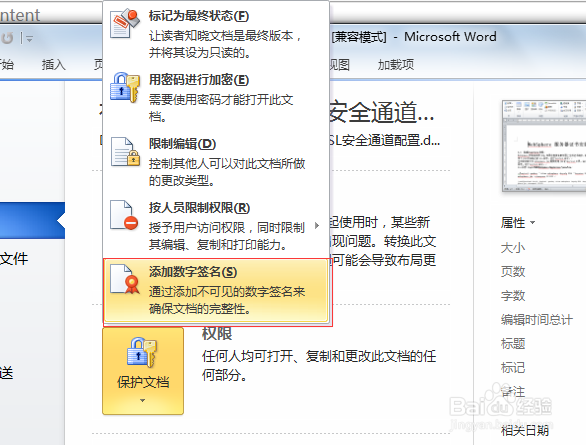The height and width of the screenshot is (445, 586).
Task: Select Add a Digital Signature (添加数字签名)
Action: (216, 290)
